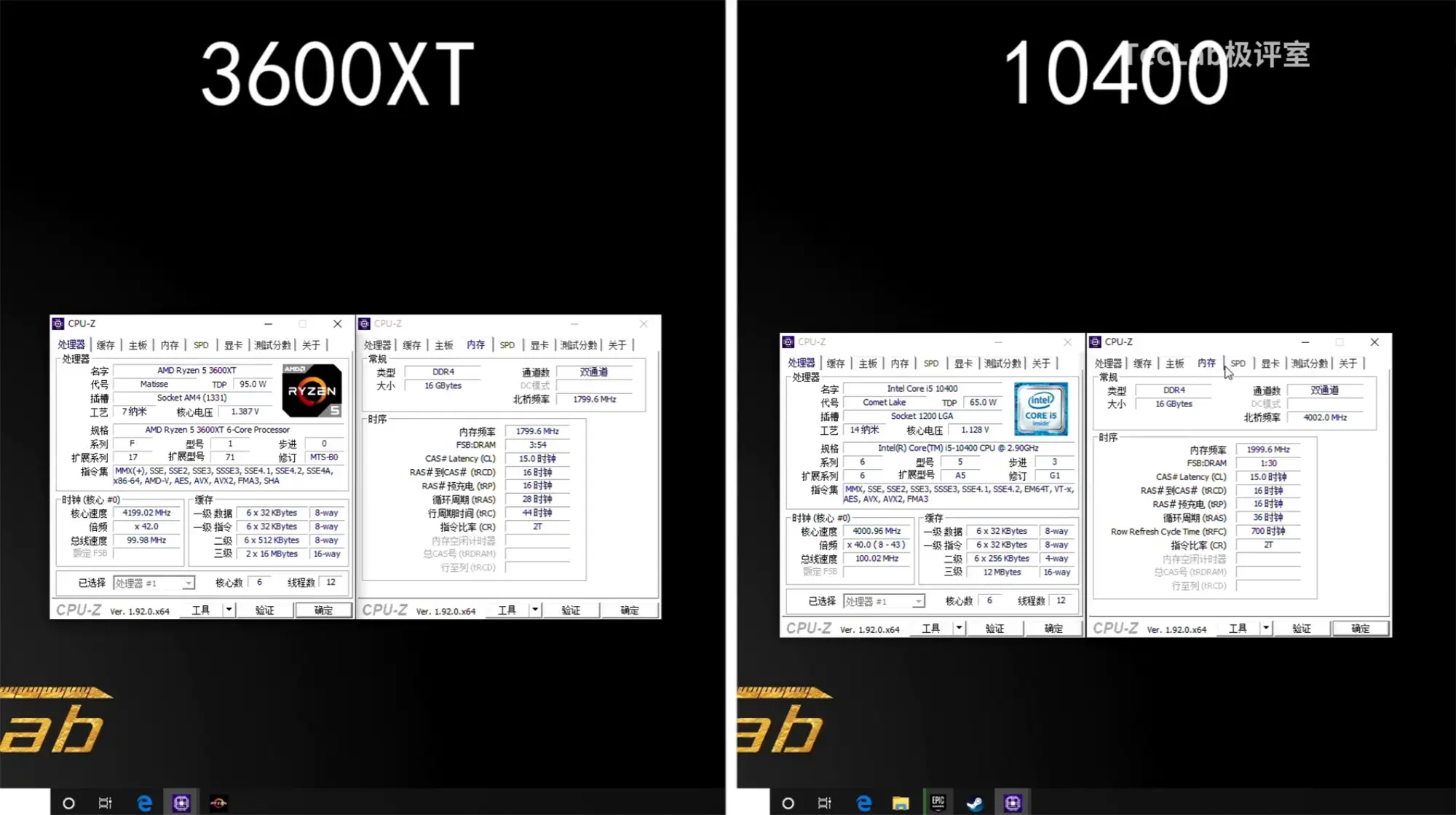Click 验证 button in 10400 processor window
Viewport: 1456px width, 815px height.
coord(995,628)
